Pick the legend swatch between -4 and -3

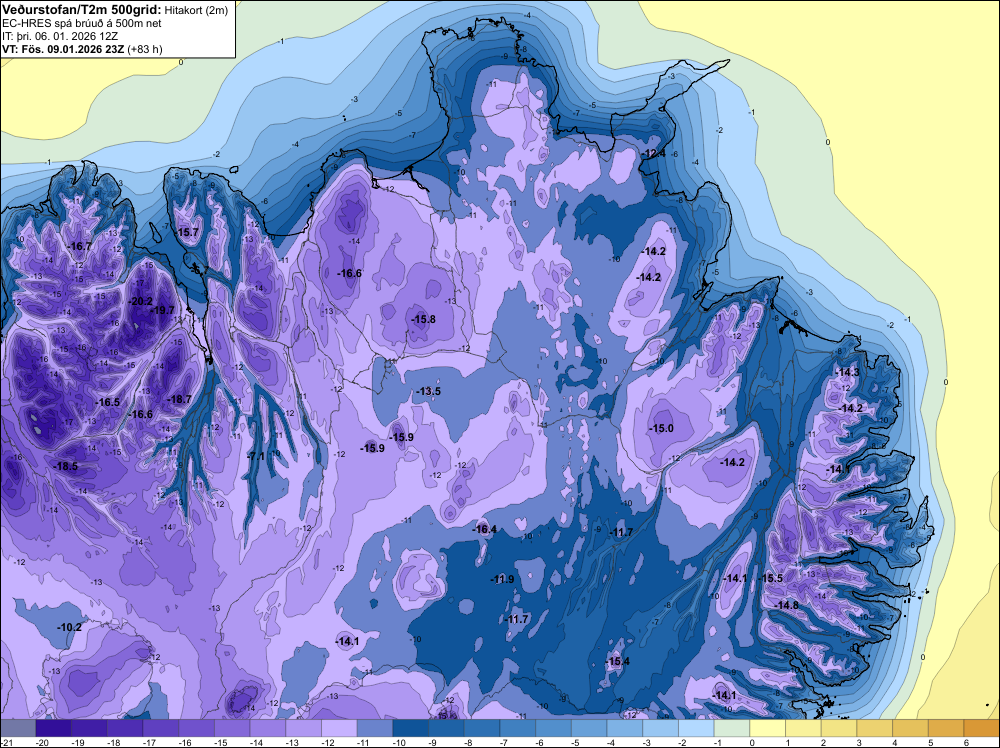point(625,728)
